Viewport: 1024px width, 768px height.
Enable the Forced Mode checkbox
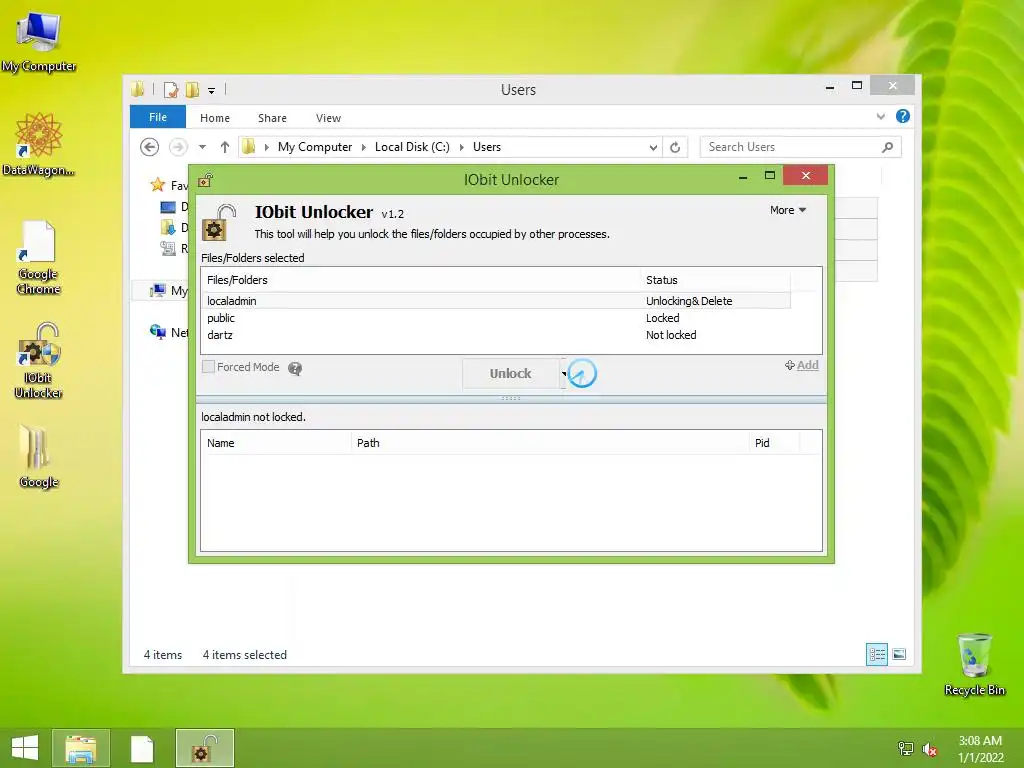208,367
